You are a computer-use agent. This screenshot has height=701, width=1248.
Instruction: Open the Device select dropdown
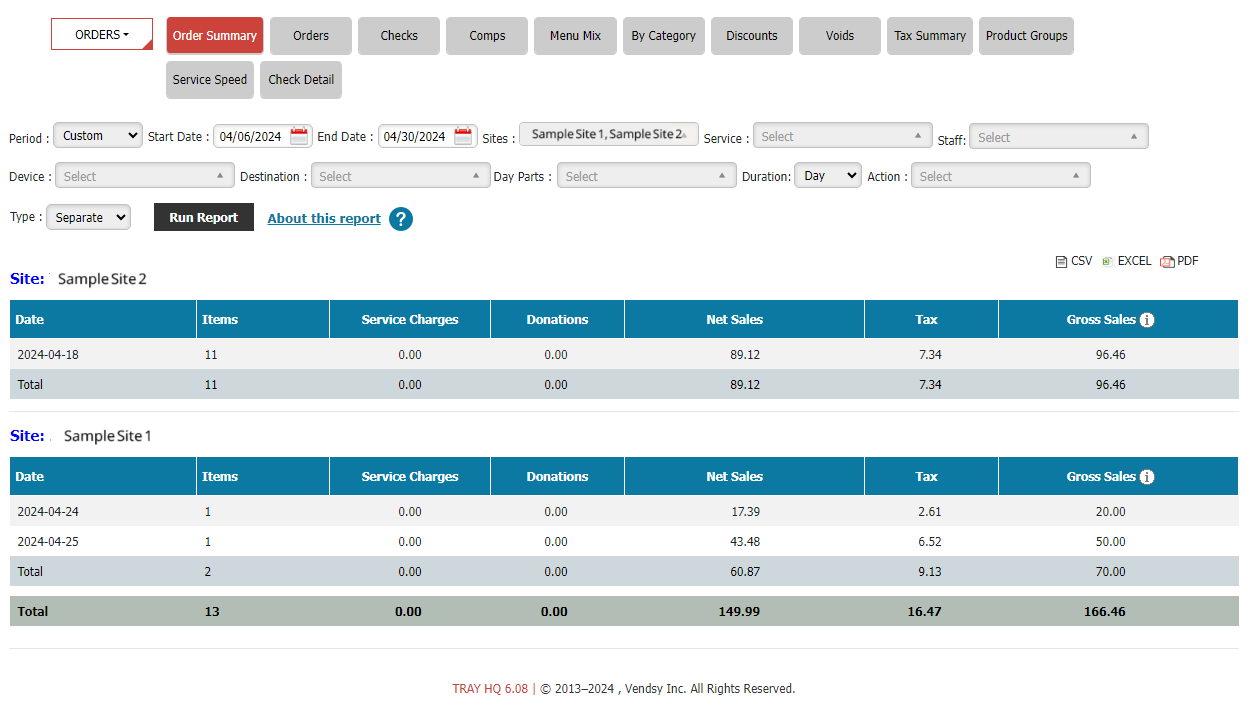(x=145, y=176)
